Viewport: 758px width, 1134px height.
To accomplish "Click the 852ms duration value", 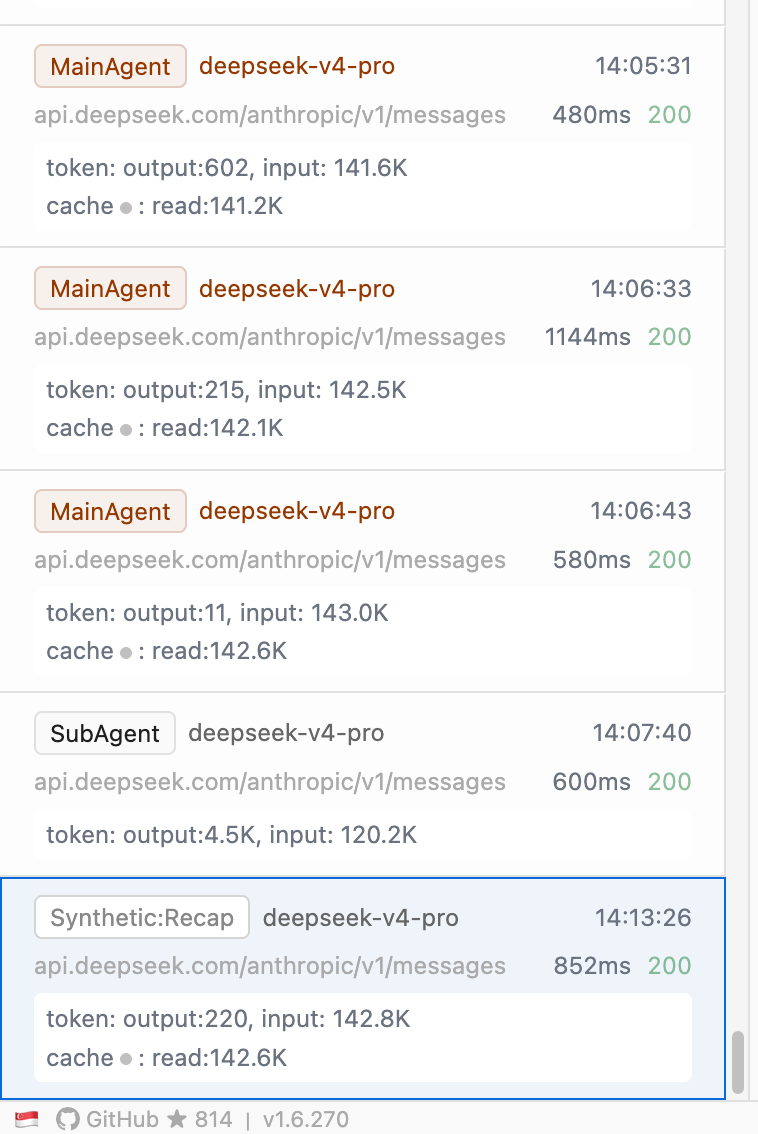I will point(592,966).
